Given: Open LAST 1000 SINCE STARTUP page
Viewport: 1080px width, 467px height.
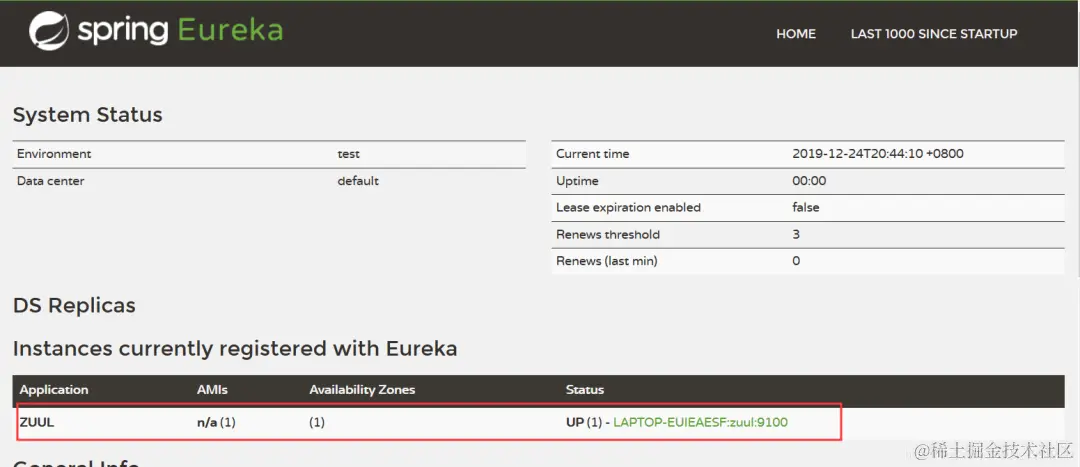Looking at the screenshot, I should 934,34.
